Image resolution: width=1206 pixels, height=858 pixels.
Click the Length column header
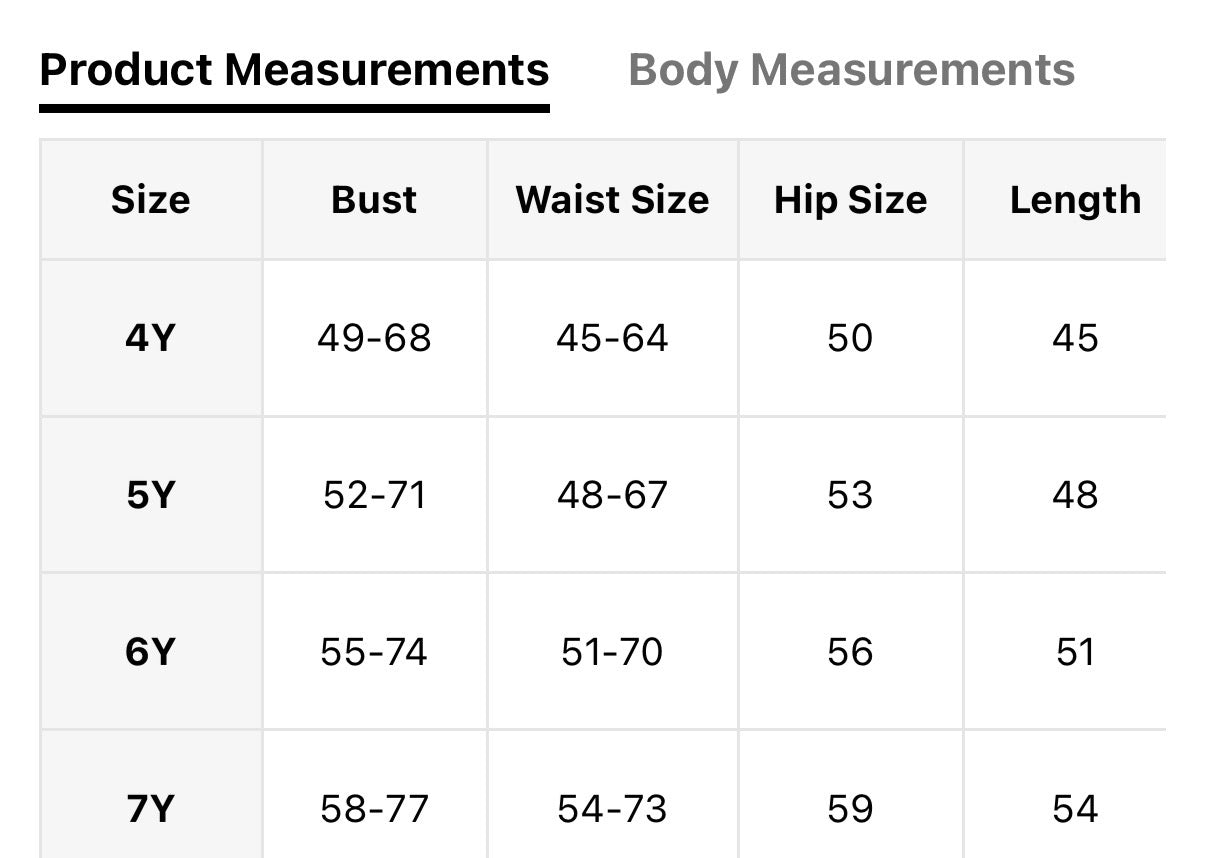[x=1076, y=199]
